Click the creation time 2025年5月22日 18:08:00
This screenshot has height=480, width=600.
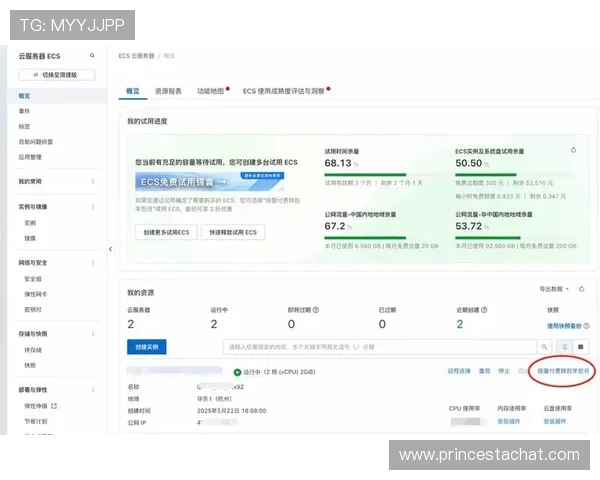pos(232,411)
